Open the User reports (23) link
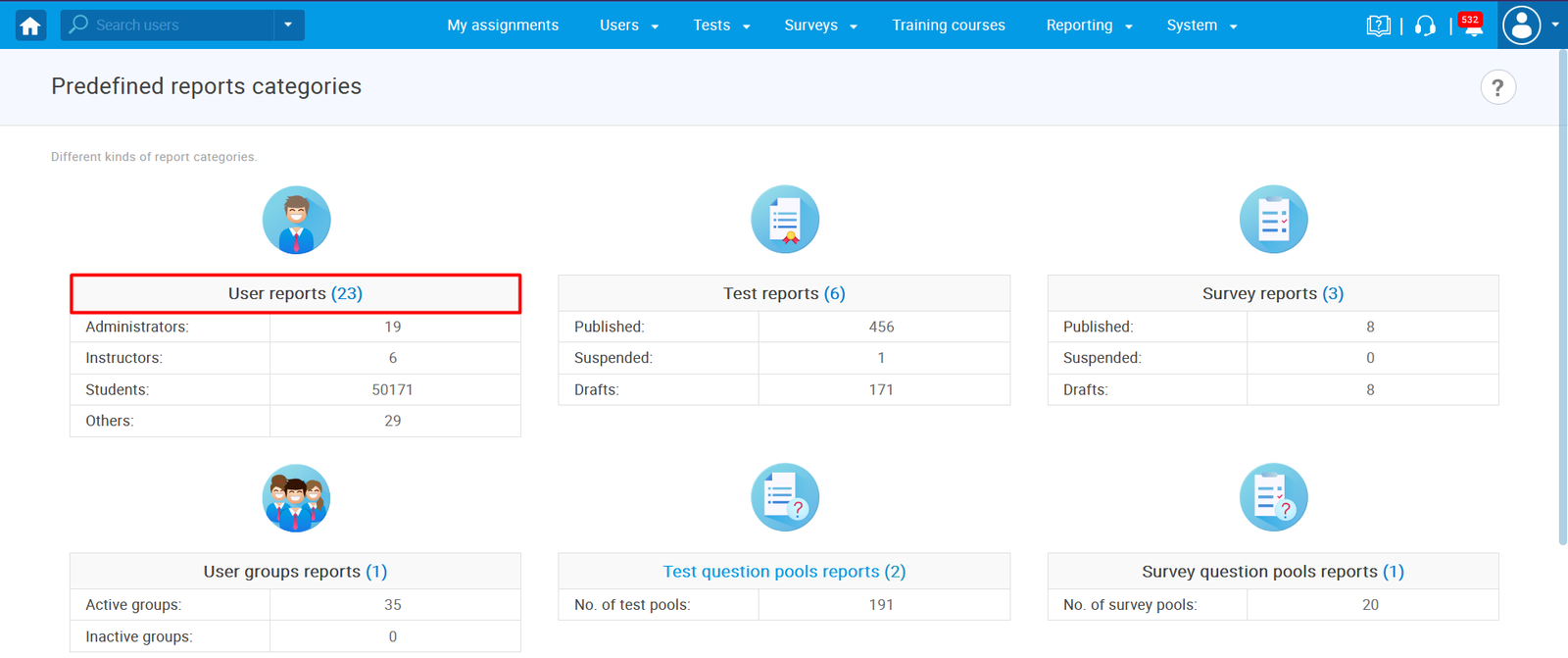Viewport: 1568px width, 658px height. pos(295,293)
